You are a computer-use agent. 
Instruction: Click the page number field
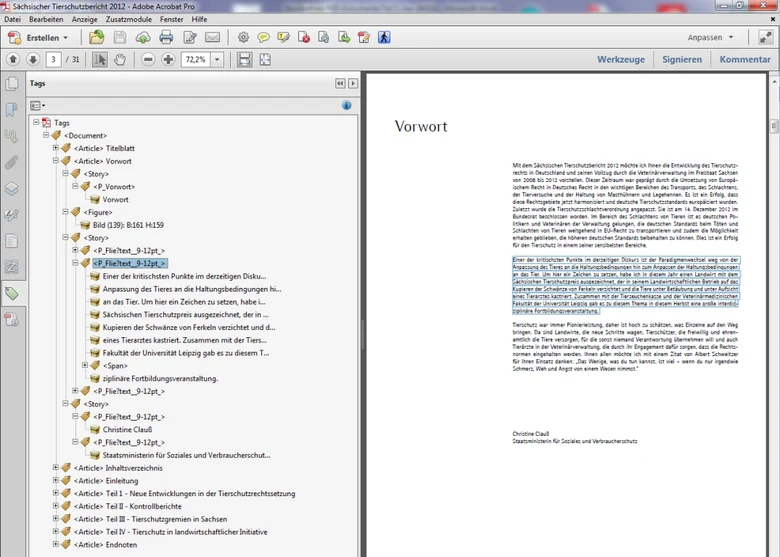(53, 60)
